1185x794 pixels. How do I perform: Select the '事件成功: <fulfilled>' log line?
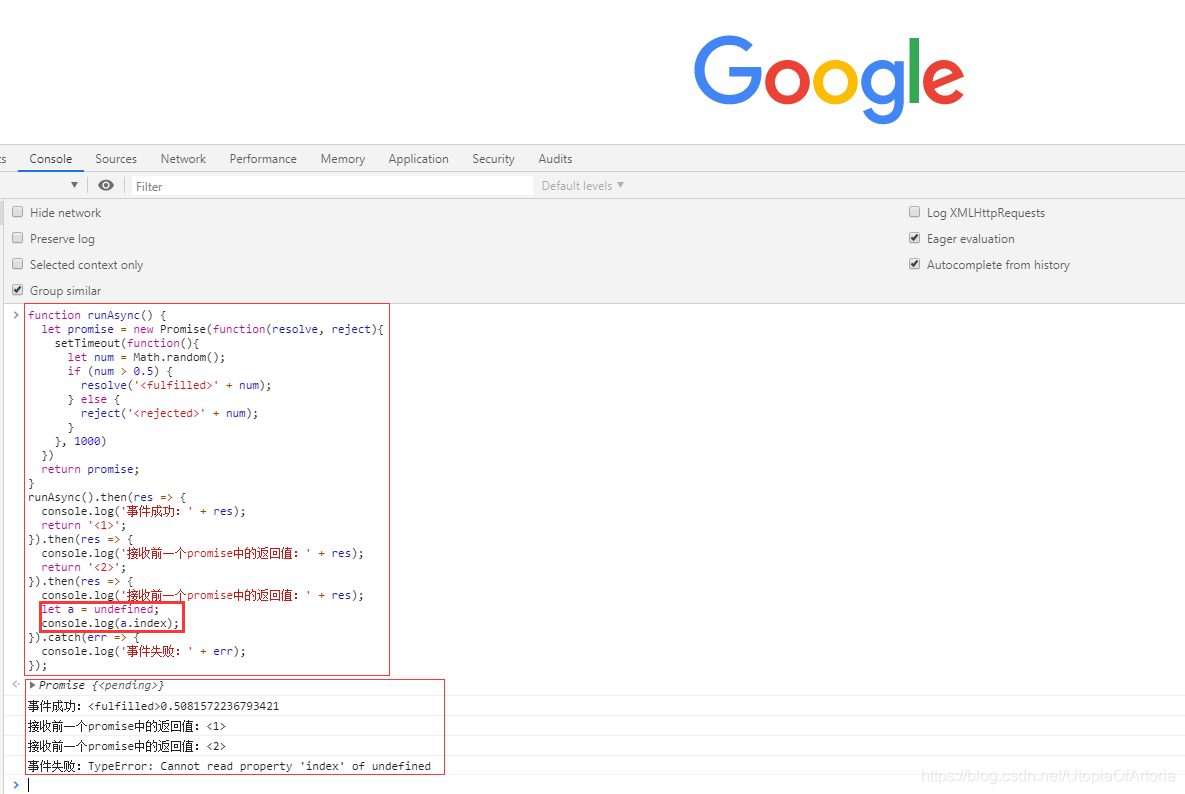tap(153, 706)
